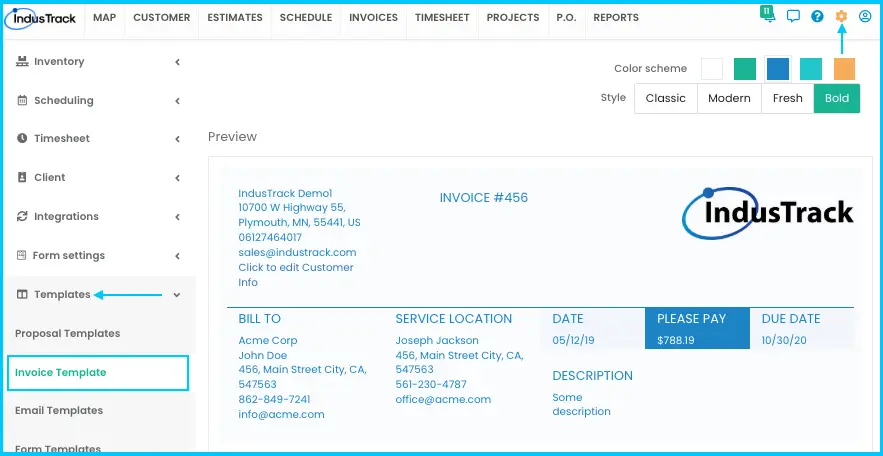
Task: Click the info@acme.com email
Action: [282, 414]
